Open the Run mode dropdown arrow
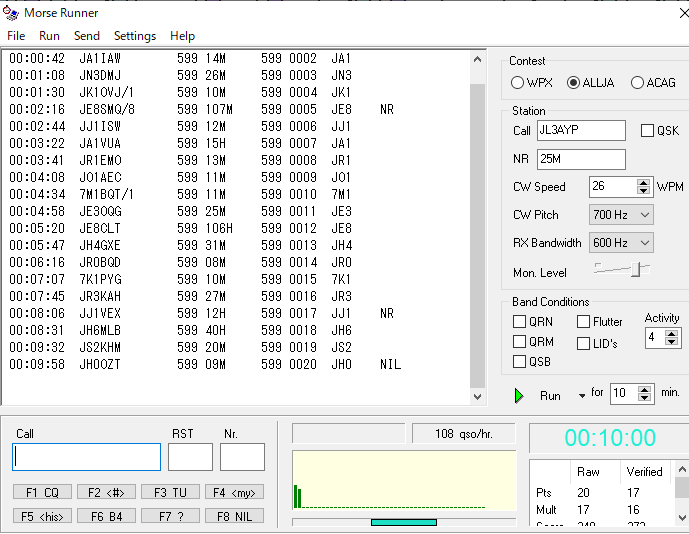689x534 pixels. [x=582, y=396]
